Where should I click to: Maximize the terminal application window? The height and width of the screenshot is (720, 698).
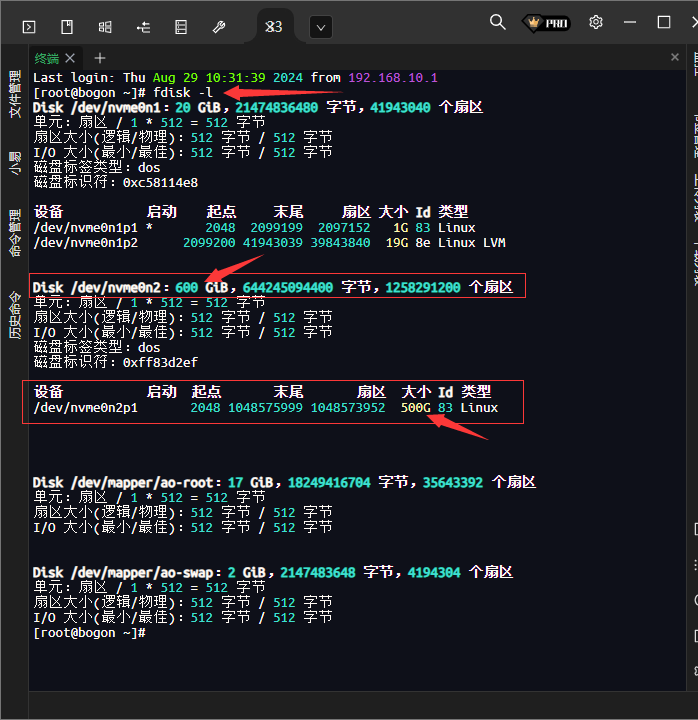[664, 22]
